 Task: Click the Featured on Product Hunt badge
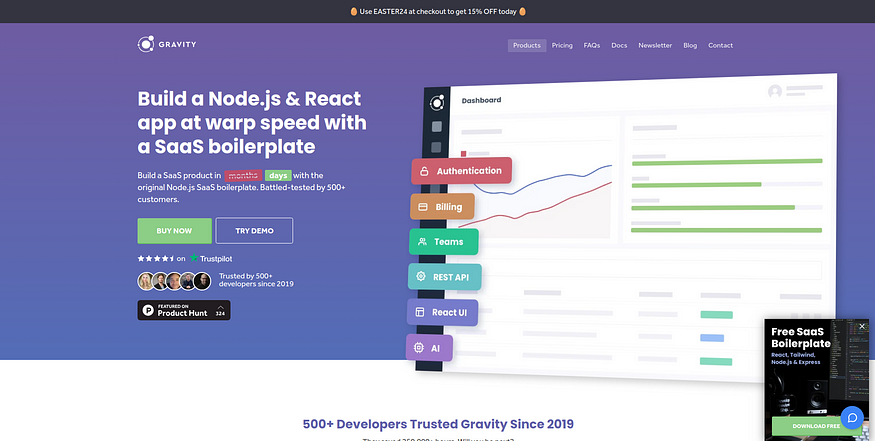184,310
